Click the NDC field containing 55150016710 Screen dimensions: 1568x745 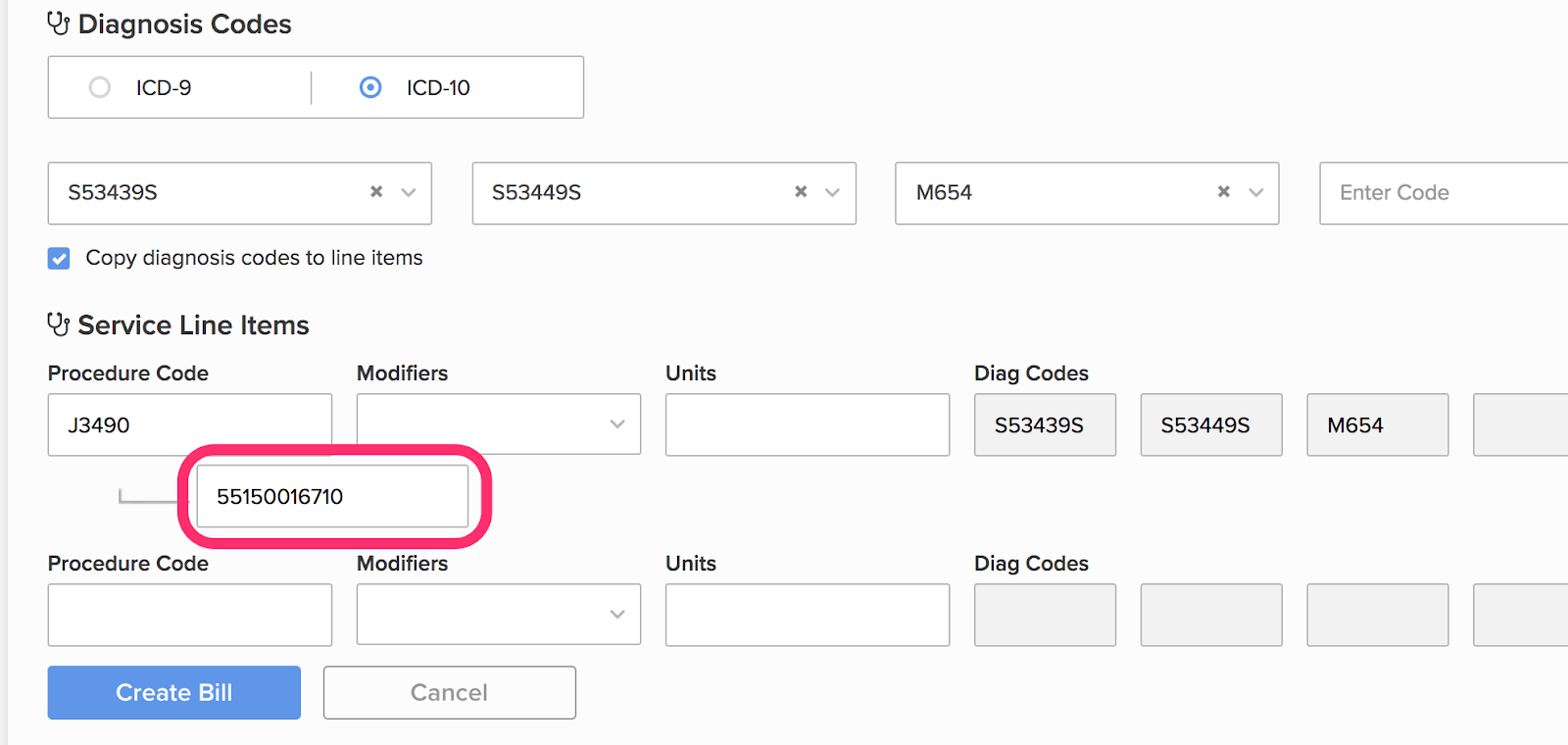pos(331,496)
